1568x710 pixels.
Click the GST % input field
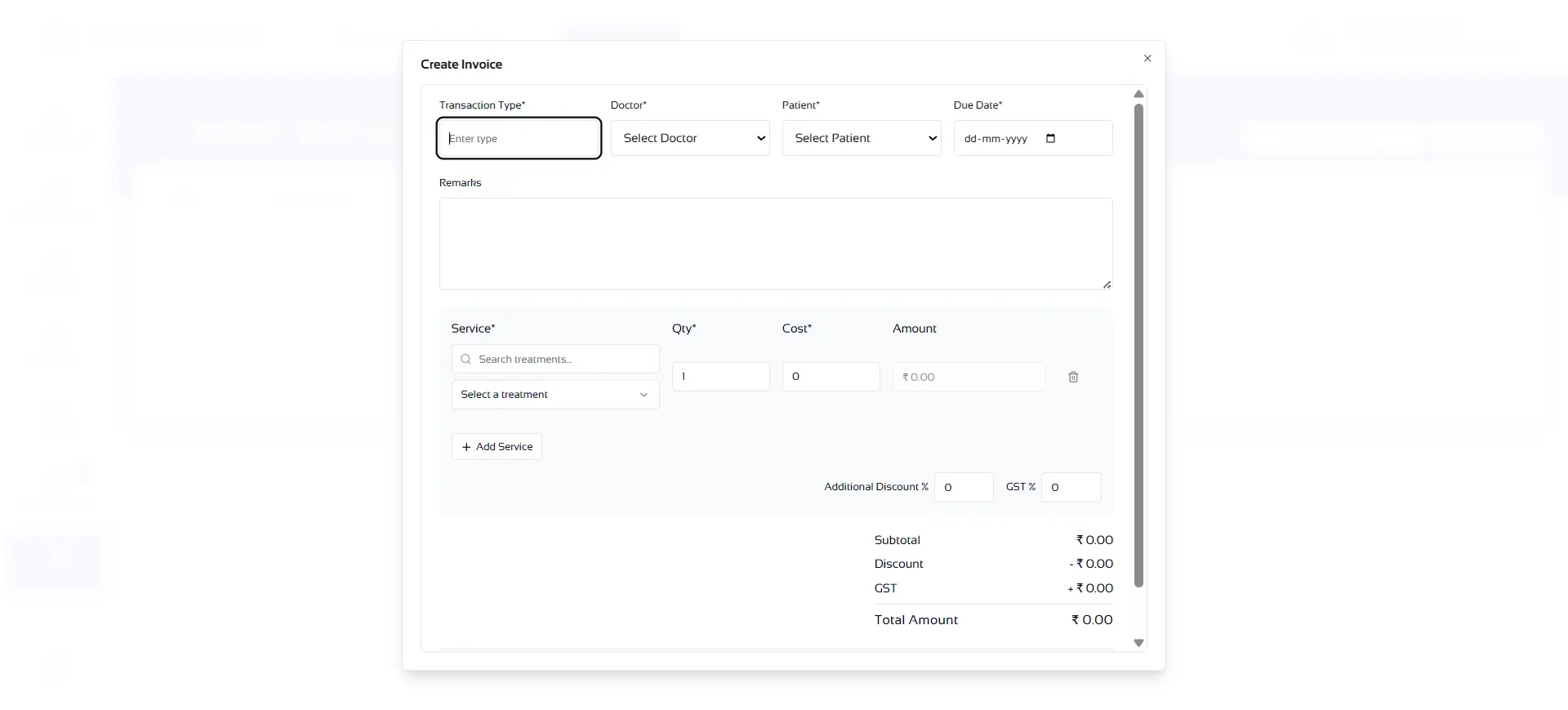[x=1071, y=487]
